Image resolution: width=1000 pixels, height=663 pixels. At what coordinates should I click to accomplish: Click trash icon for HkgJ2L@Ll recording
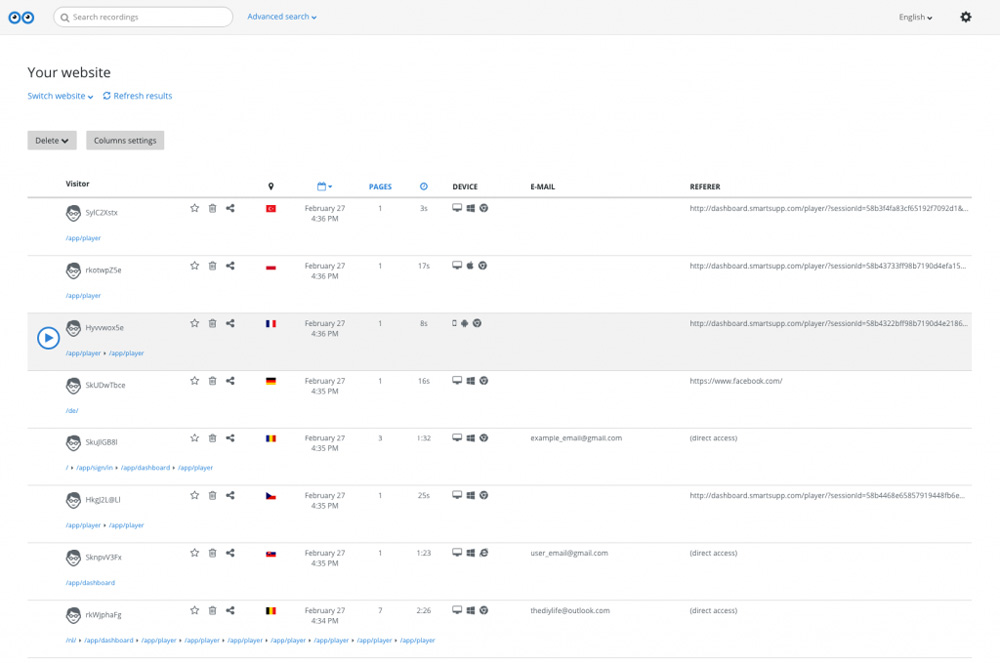click(212, 496)
